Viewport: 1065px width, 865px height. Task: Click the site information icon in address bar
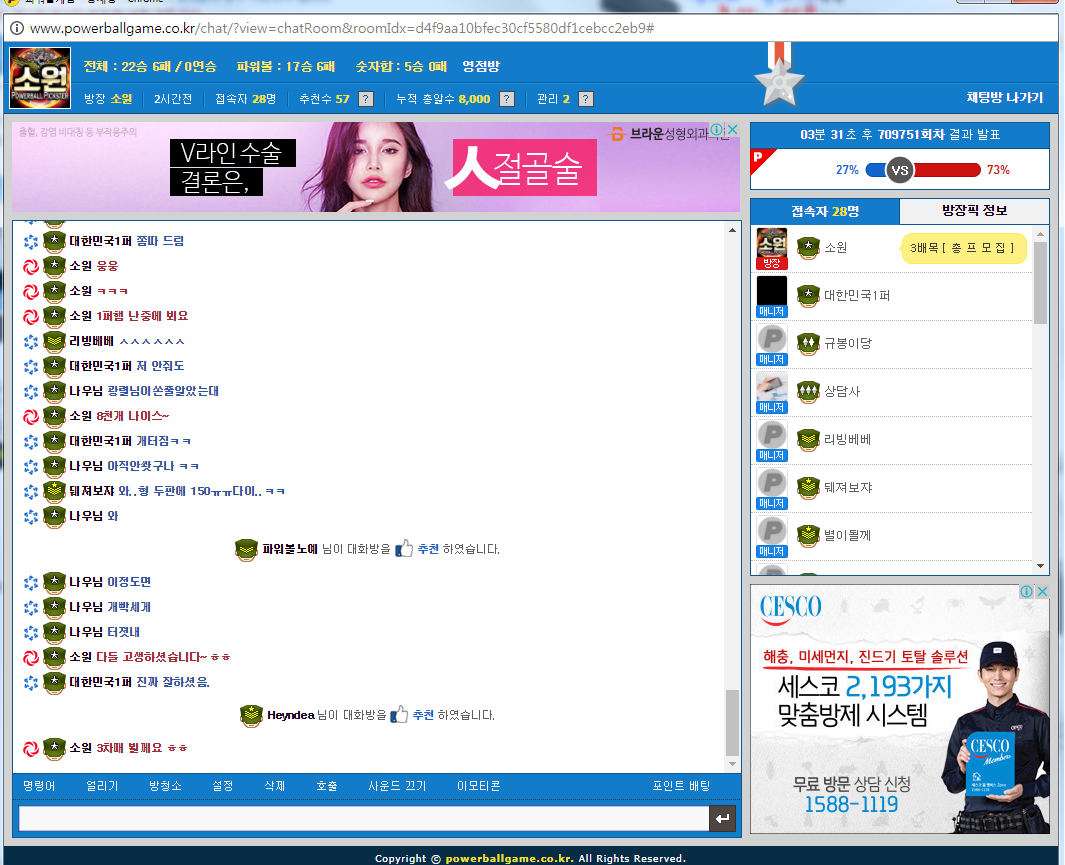point(17,28)
